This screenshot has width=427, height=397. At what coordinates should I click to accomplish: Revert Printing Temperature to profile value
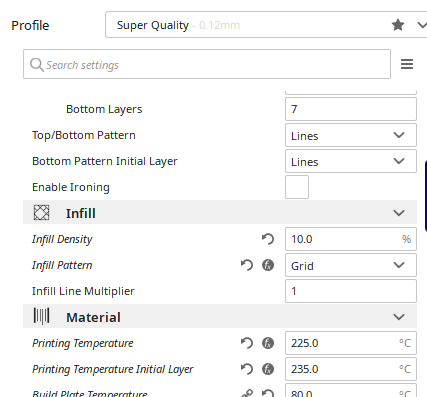247,343
